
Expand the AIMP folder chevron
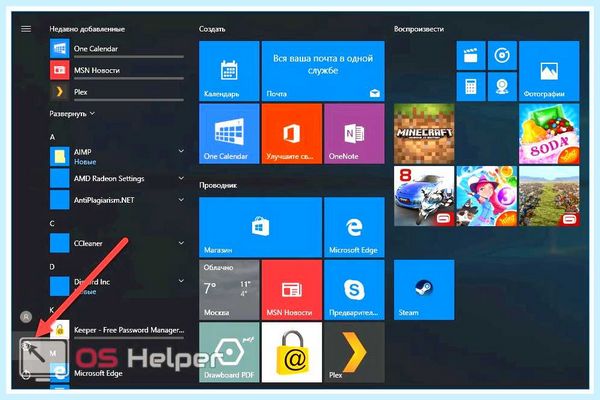pyautogui.click(x=181, y=151)
